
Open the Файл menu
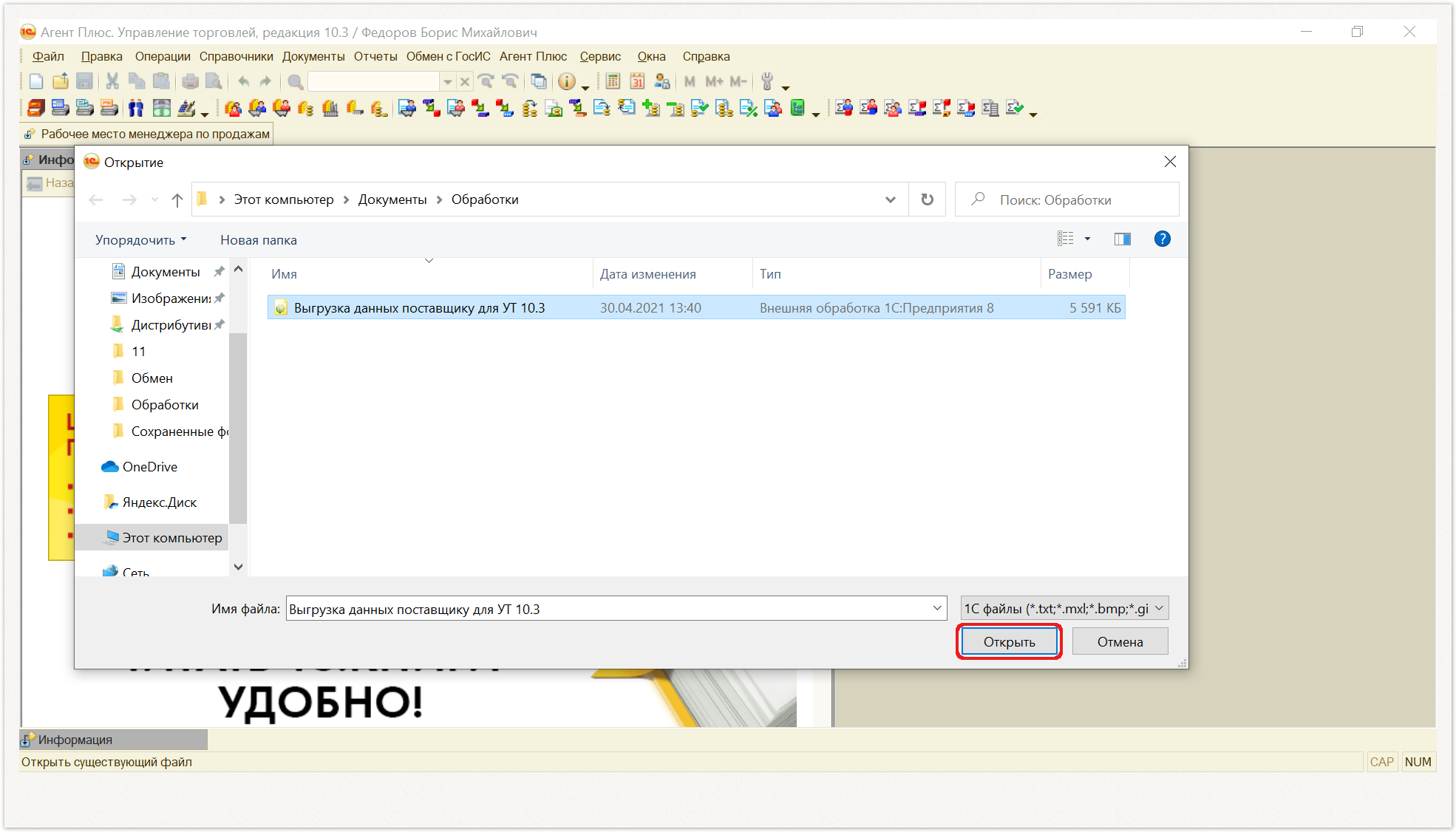(48, 56)
